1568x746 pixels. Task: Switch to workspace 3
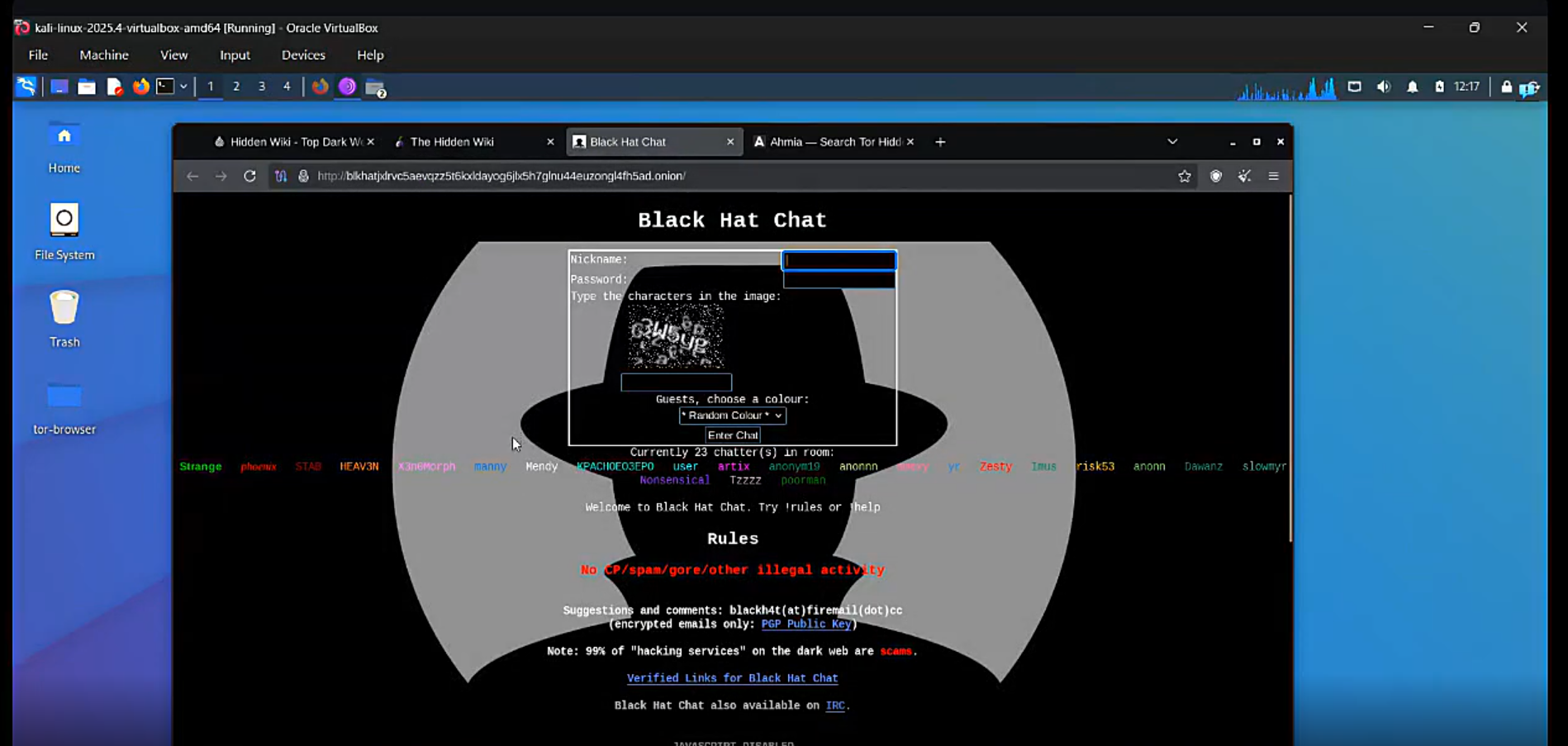tap(262, 86)
